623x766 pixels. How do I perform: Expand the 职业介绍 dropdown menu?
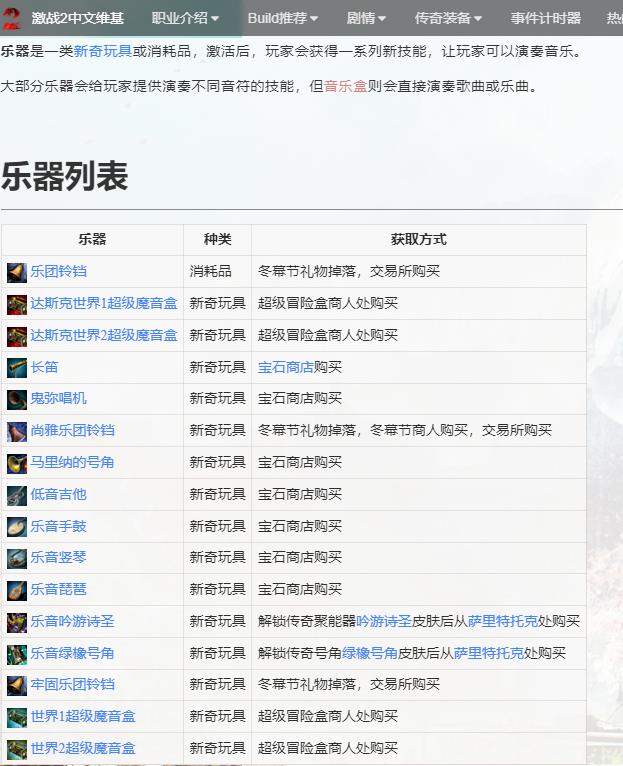click(x=185, y=18)
